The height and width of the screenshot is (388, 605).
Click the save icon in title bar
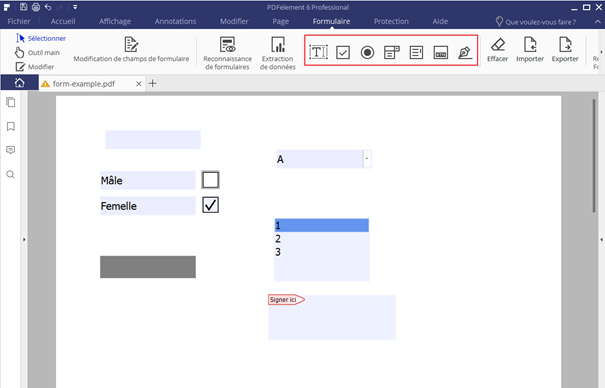point(24,7)
